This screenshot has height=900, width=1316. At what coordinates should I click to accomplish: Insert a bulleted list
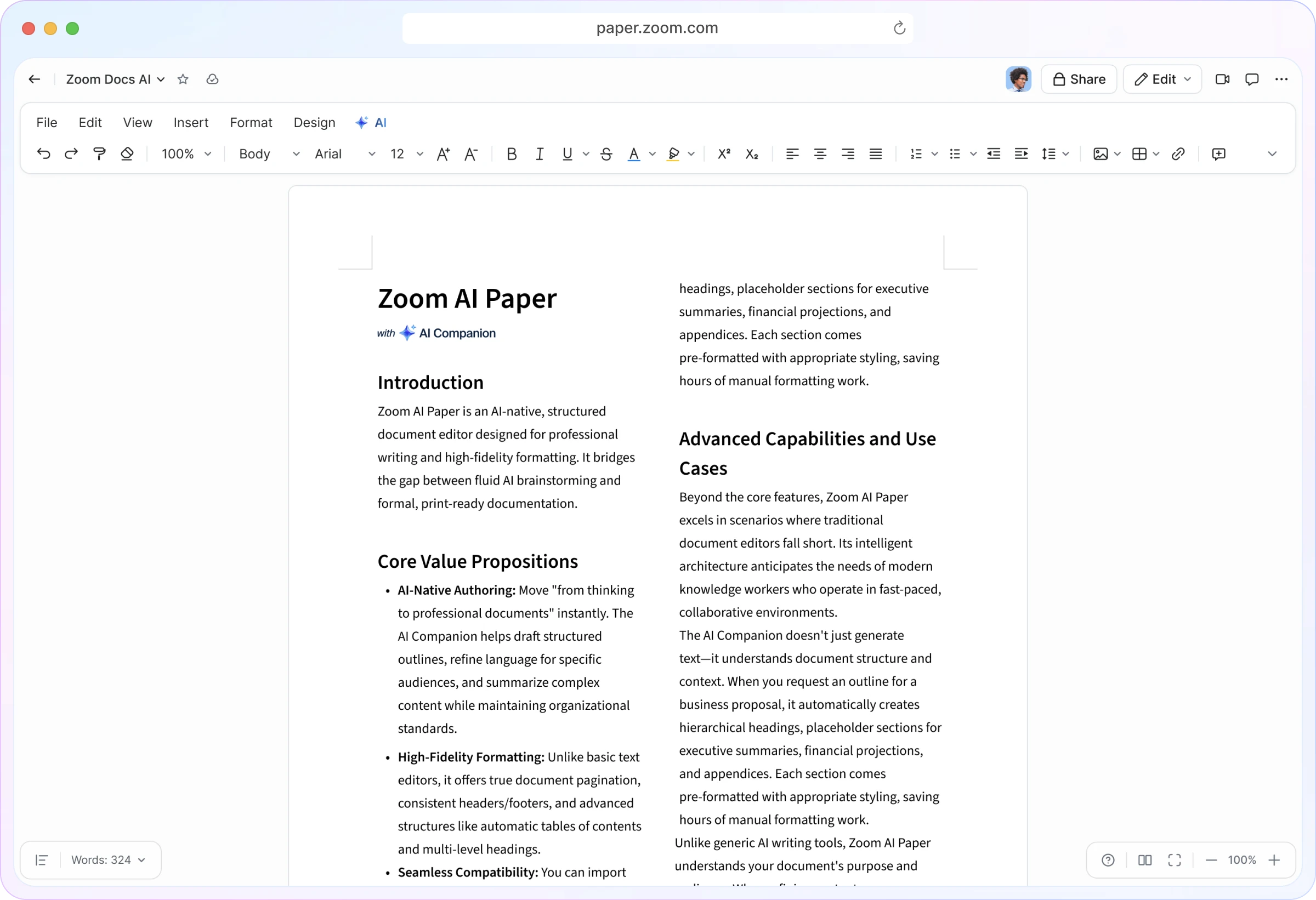coord(955,154)
